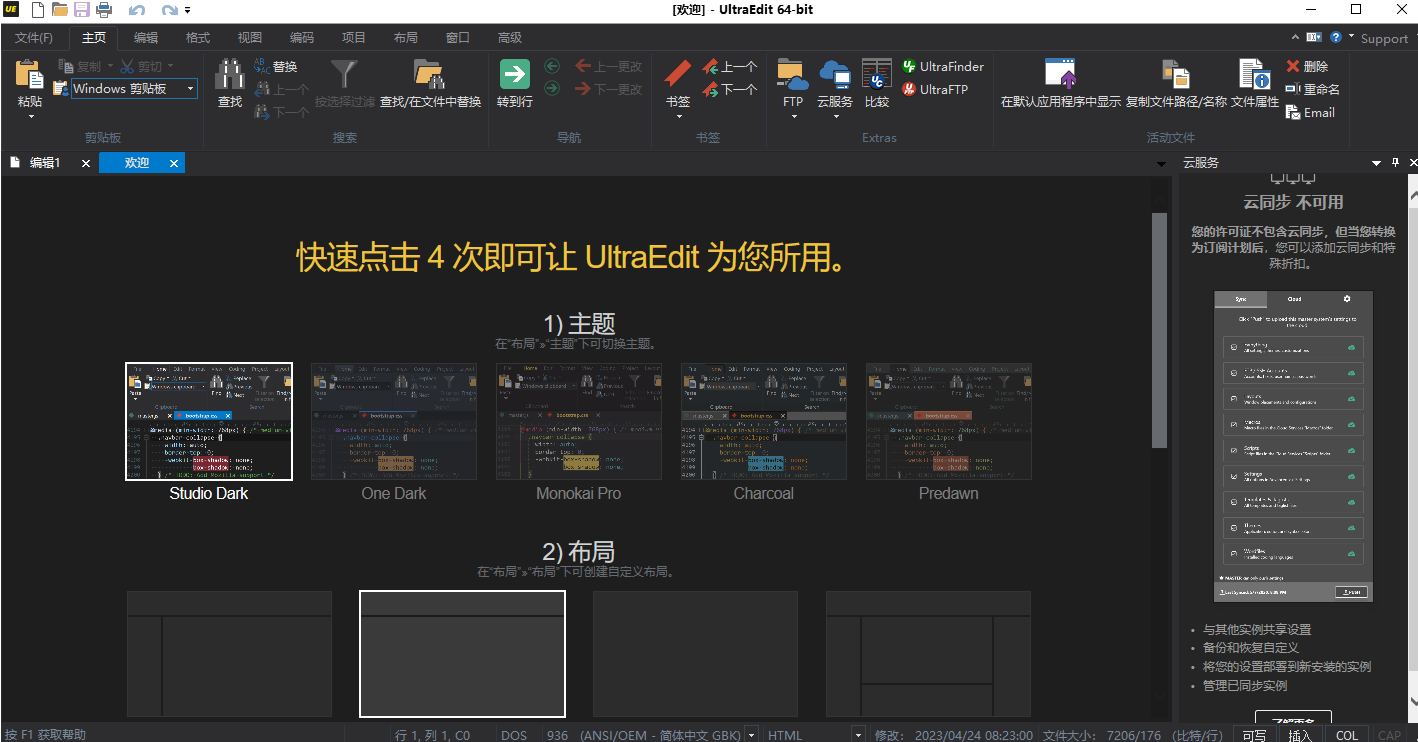Toggle the COL column mode indicator

(x=1347, y=735)
